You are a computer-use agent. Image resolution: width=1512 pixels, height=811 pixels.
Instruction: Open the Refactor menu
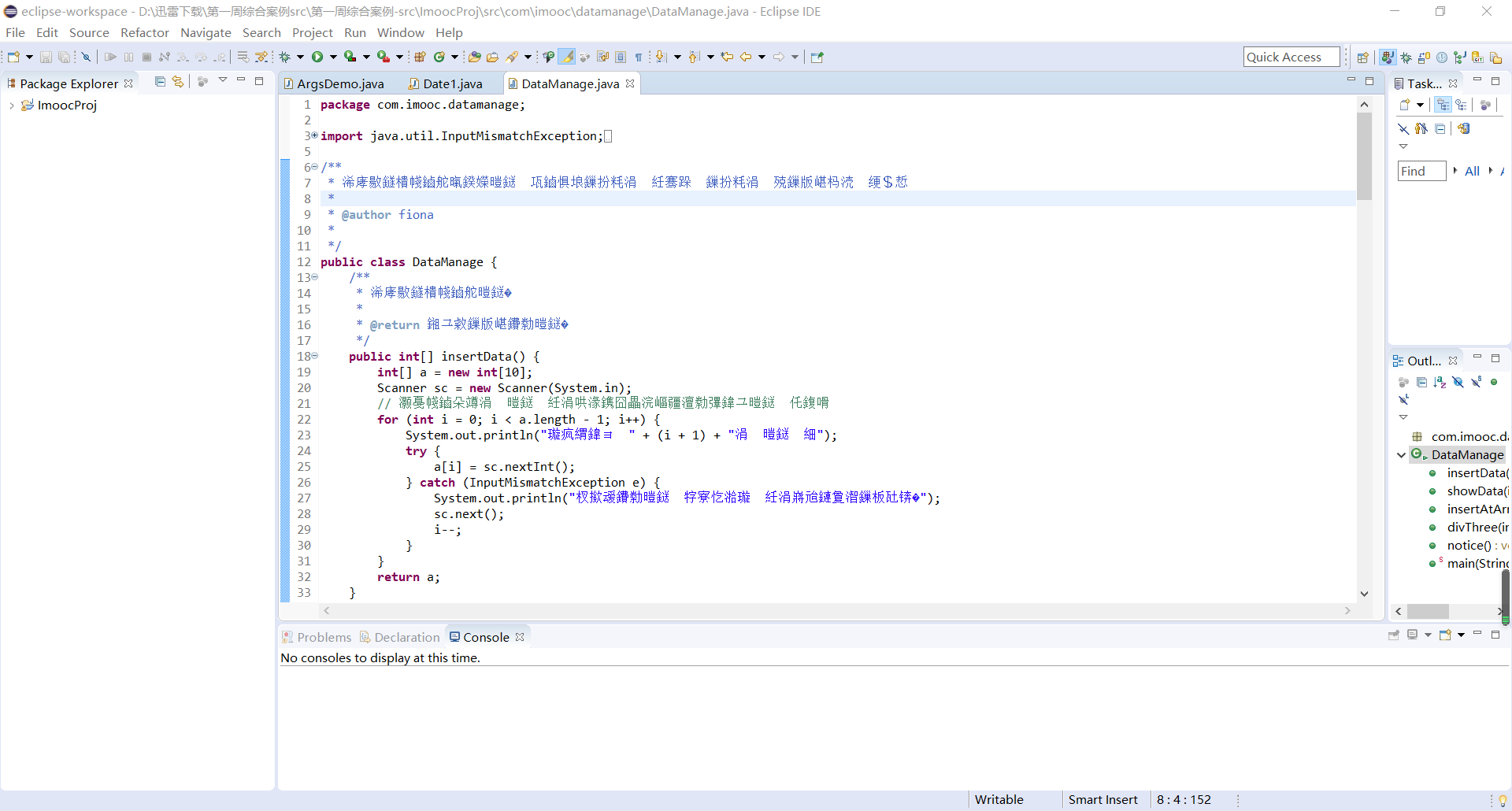point(145,32)
